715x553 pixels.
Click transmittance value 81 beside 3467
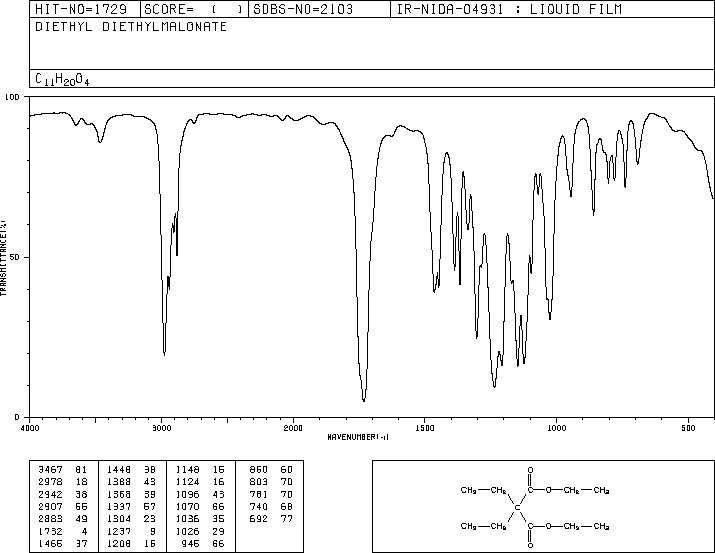point(81,470)
